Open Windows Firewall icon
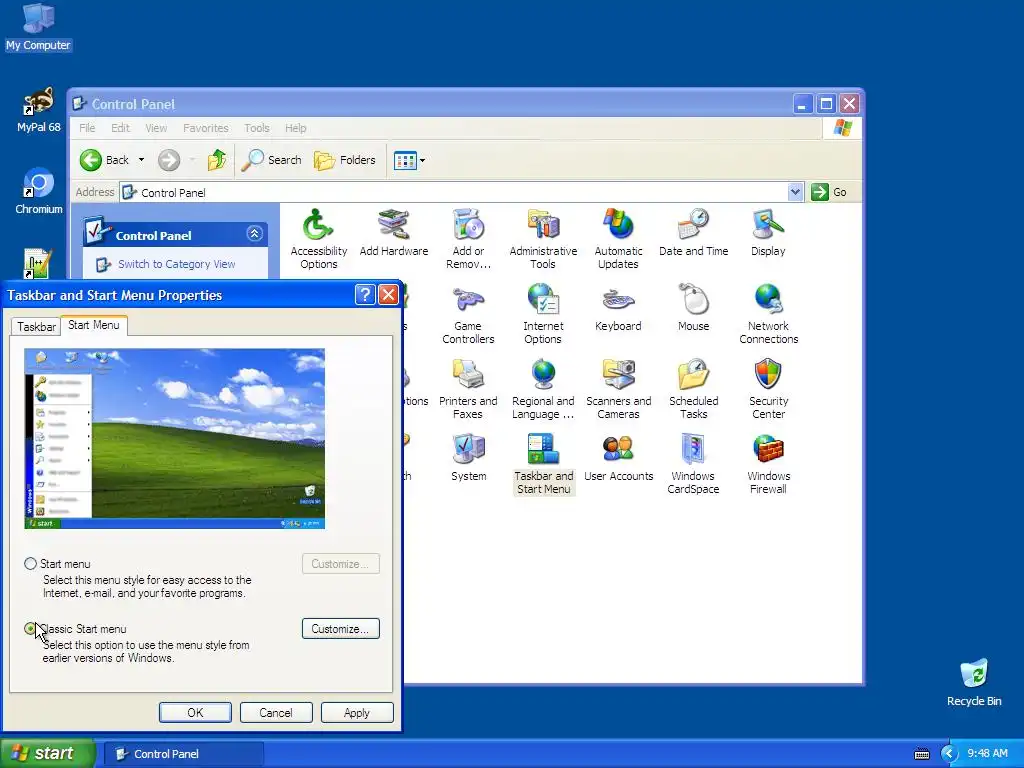 [x=768, y=464]
